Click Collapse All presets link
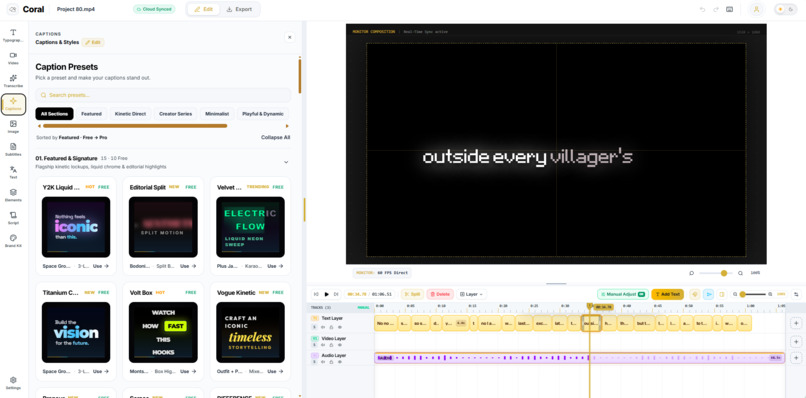This screenshot has height=398, width=806. [x=276, y=137]
